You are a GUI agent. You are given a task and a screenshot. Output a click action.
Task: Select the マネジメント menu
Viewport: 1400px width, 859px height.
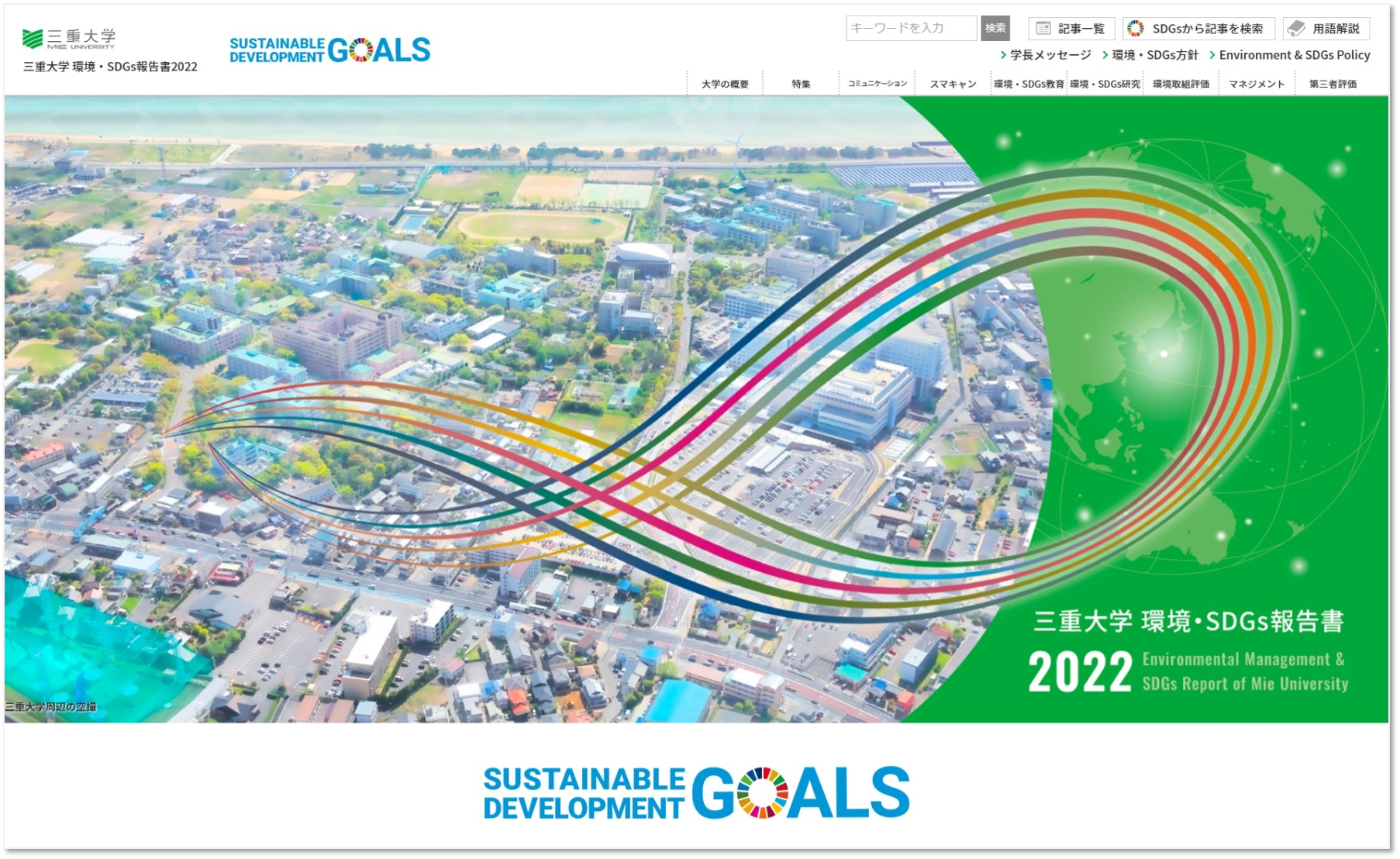point(1257,84)
